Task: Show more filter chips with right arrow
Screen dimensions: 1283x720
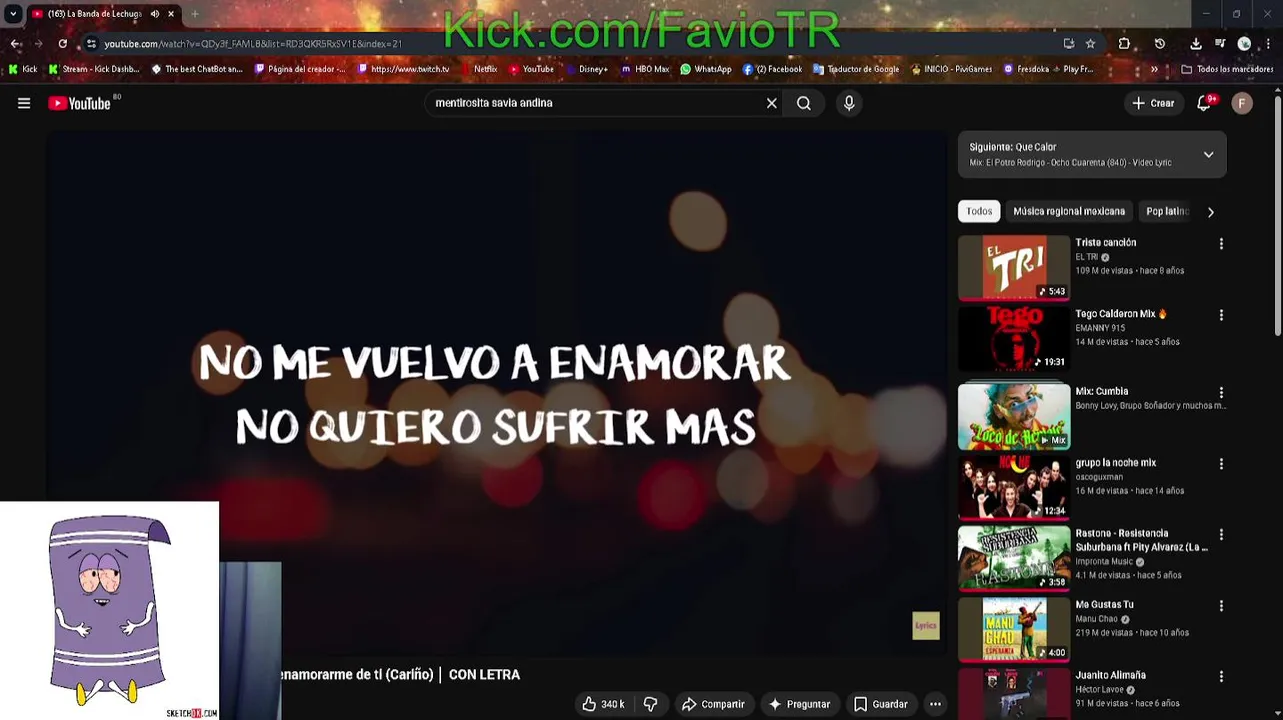Action: (x=1210, y=212)
